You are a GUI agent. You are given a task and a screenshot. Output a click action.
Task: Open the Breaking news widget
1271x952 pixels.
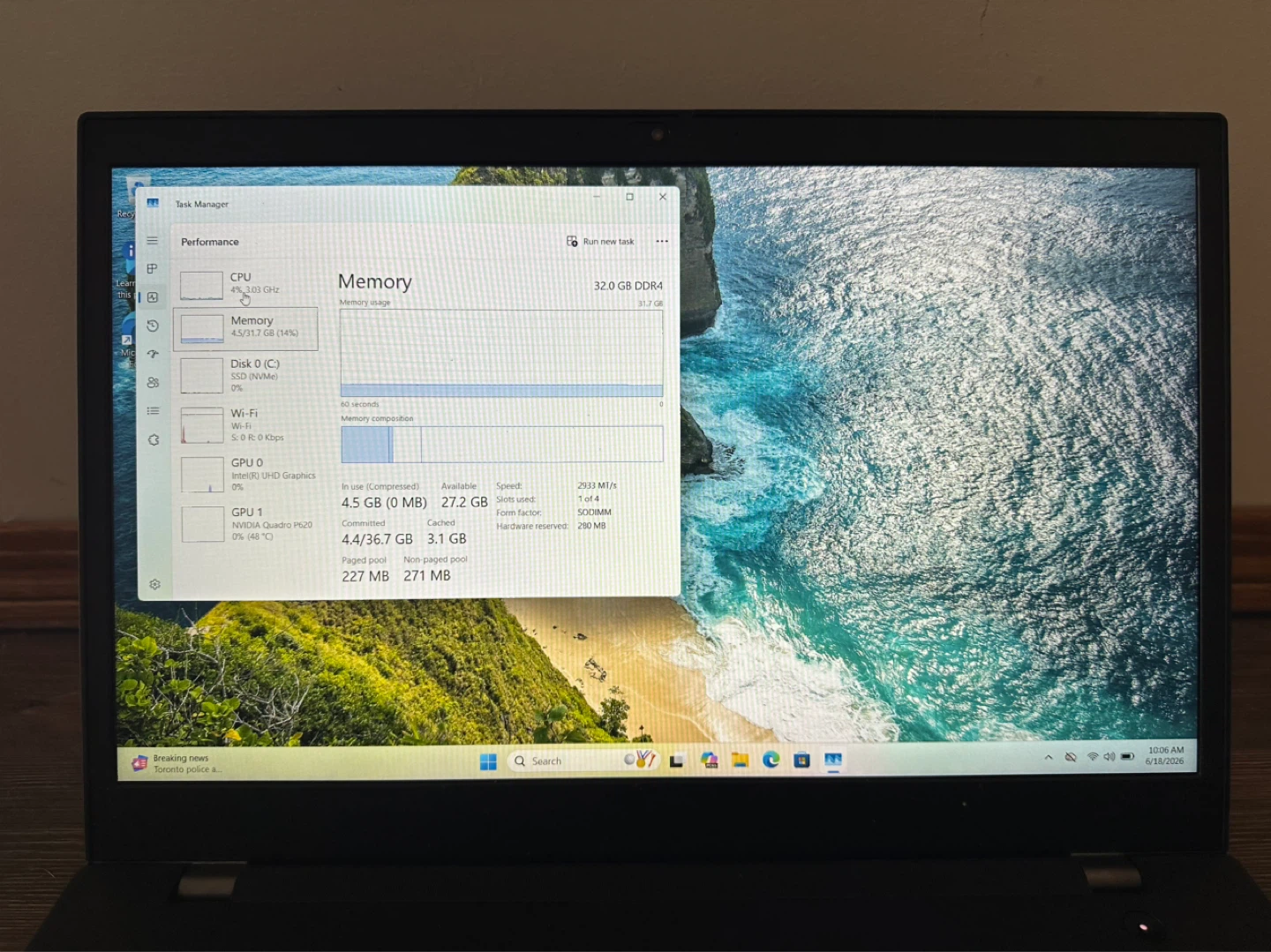(x=177, y=763)
